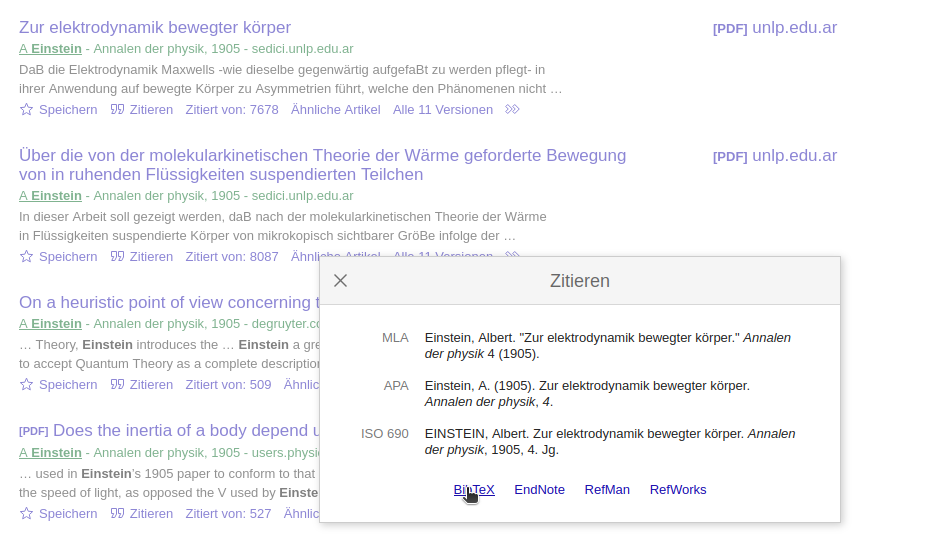
Task: Save the Brownian motion article with star
Action: [x=27, y=257]
